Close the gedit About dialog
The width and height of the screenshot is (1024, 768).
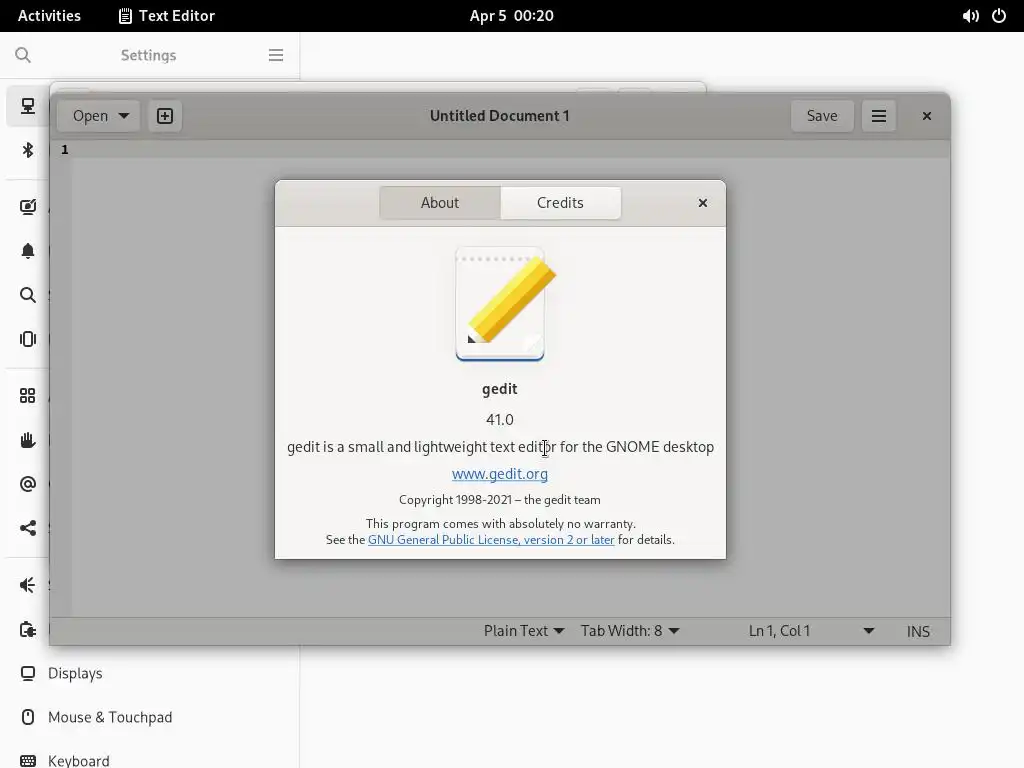[703, 203]
